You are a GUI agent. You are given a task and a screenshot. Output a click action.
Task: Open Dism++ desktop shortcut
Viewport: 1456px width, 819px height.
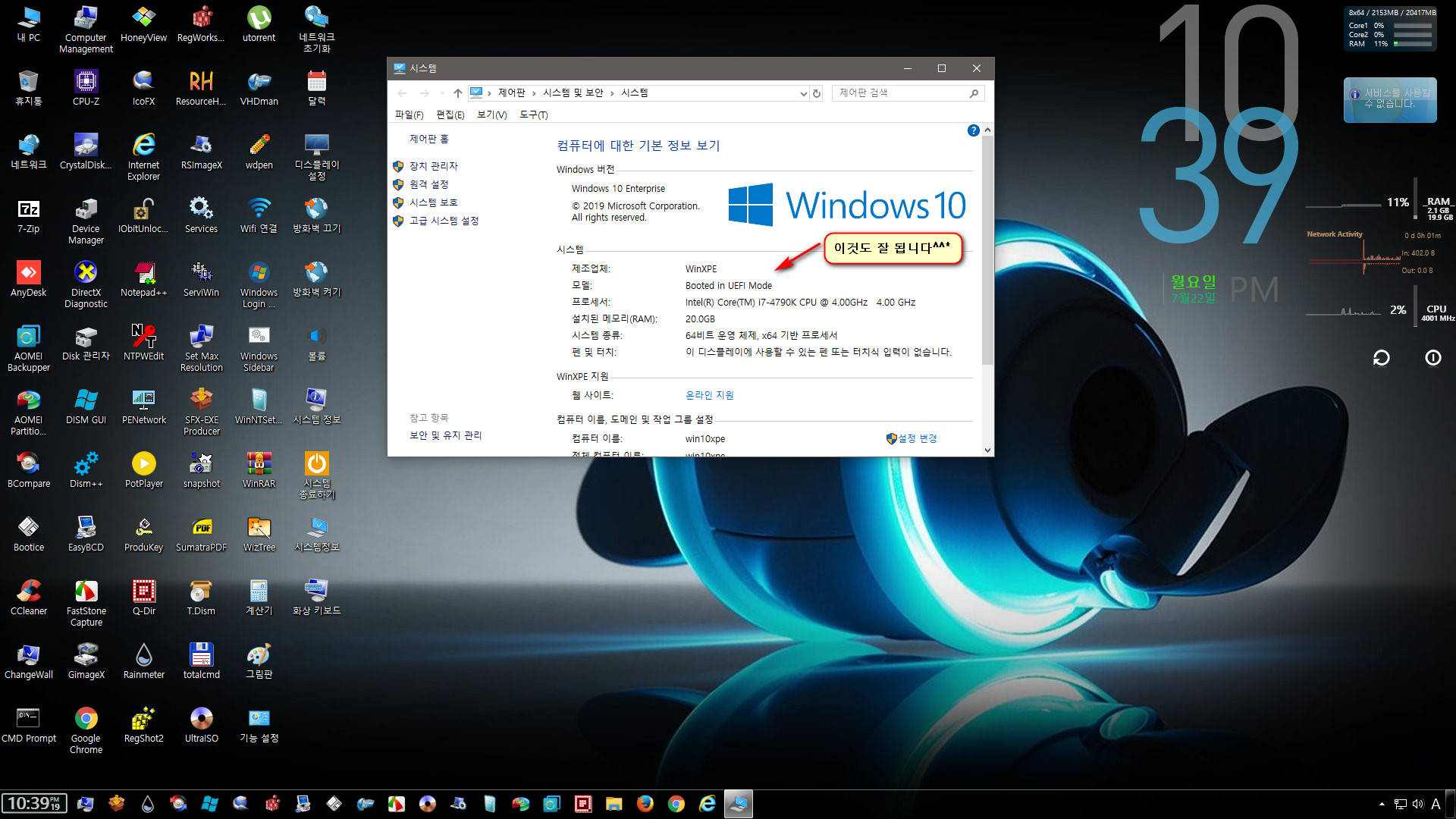point(86,469)
